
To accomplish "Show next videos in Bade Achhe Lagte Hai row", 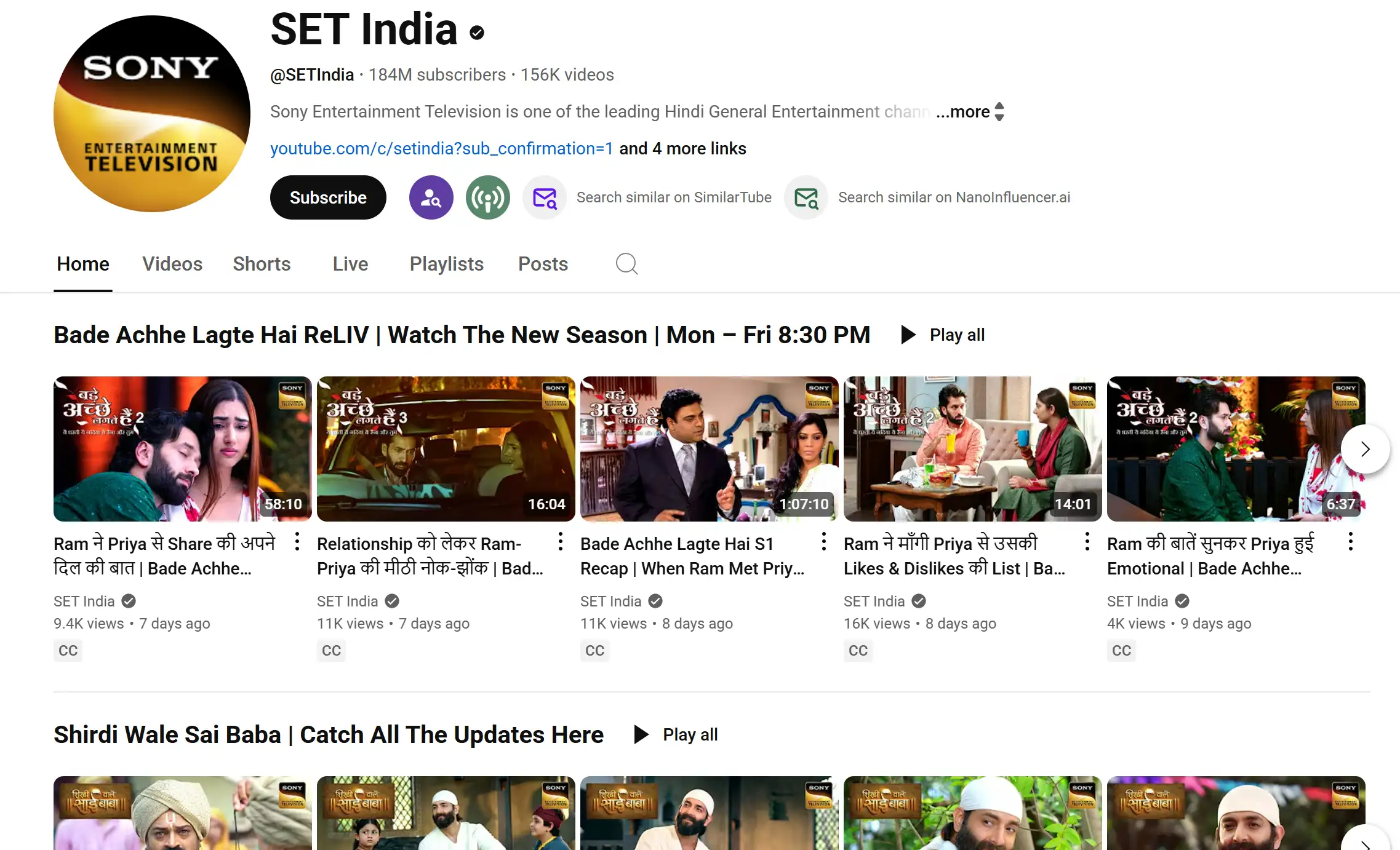I will pyautogui.click(x=1366, y=449).
